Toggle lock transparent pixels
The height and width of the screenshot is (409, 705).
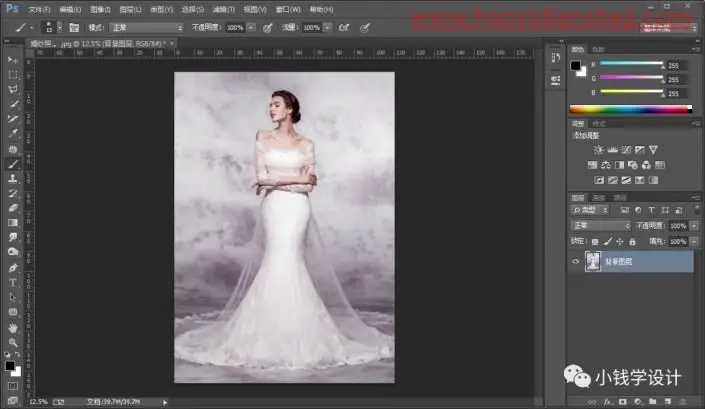pyautogui.click(x=595, y=242)
